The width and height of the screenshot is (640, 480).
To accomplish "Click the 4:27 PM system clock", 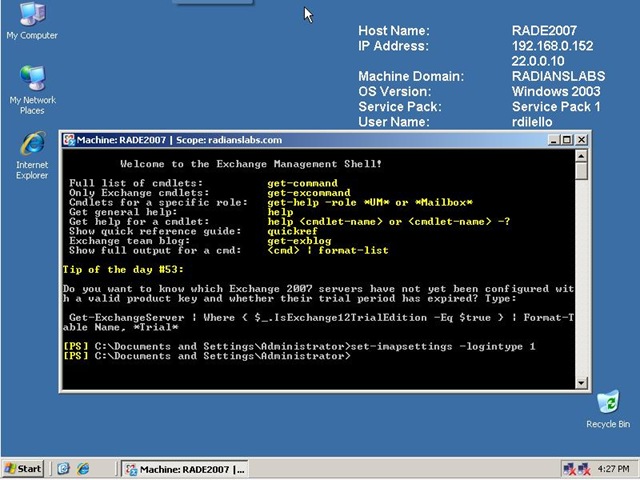I will click(x=614, y=468).
